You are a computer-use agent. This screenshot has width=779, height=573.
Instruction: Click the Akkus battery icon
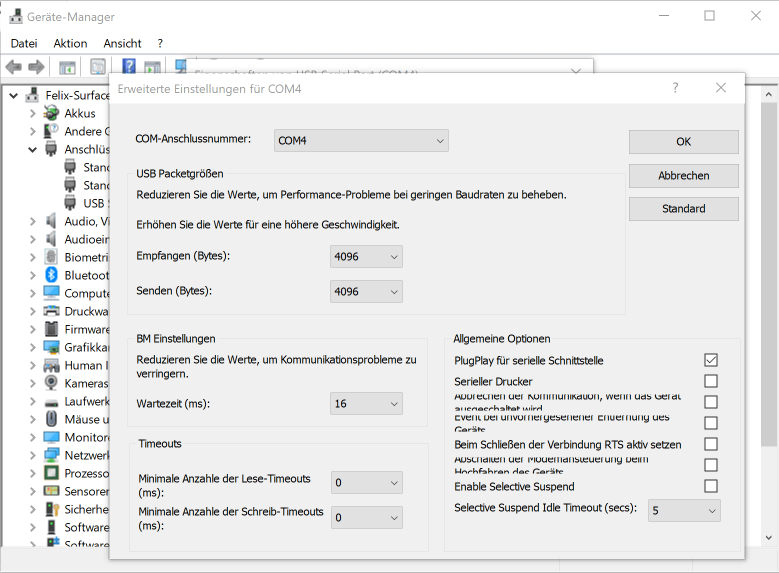click(51, 113)
